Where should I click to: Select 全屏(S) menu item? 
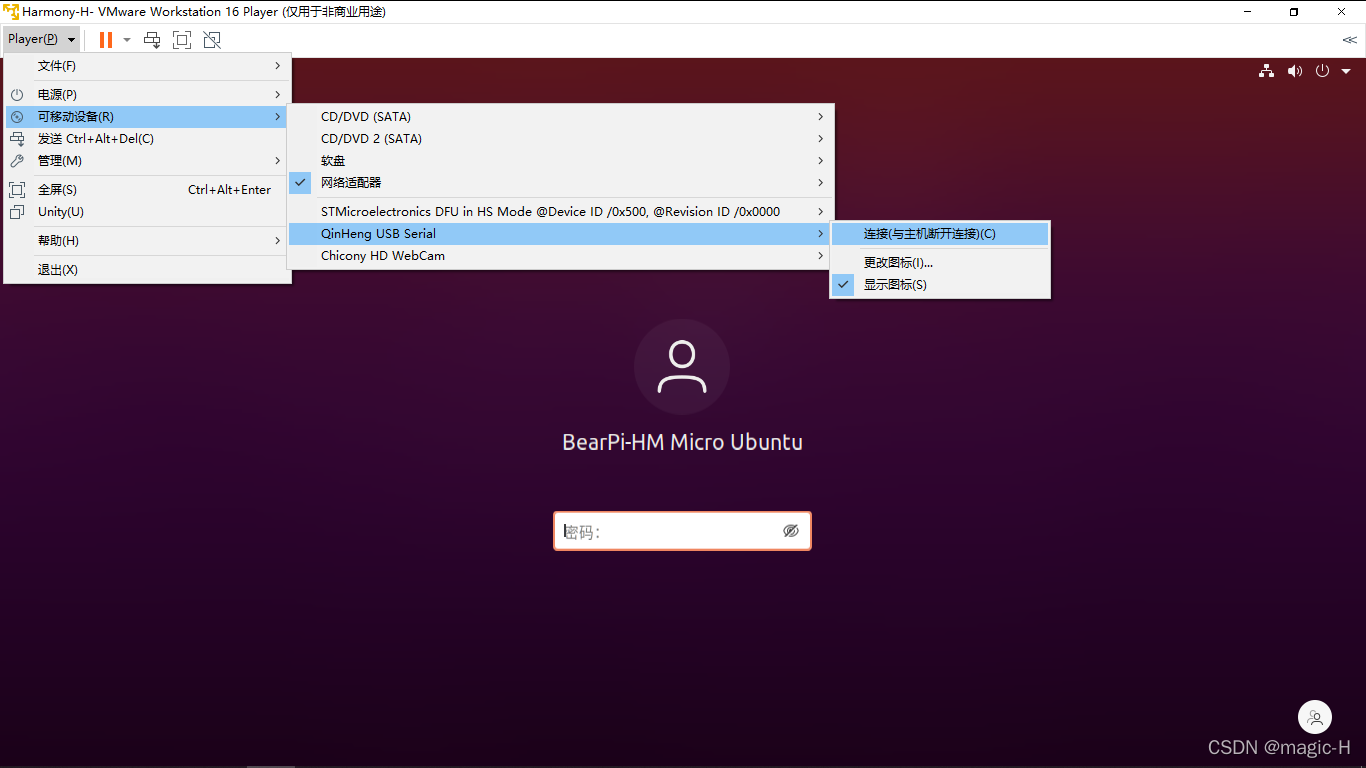pyautogui.click(x=148, y=190)
